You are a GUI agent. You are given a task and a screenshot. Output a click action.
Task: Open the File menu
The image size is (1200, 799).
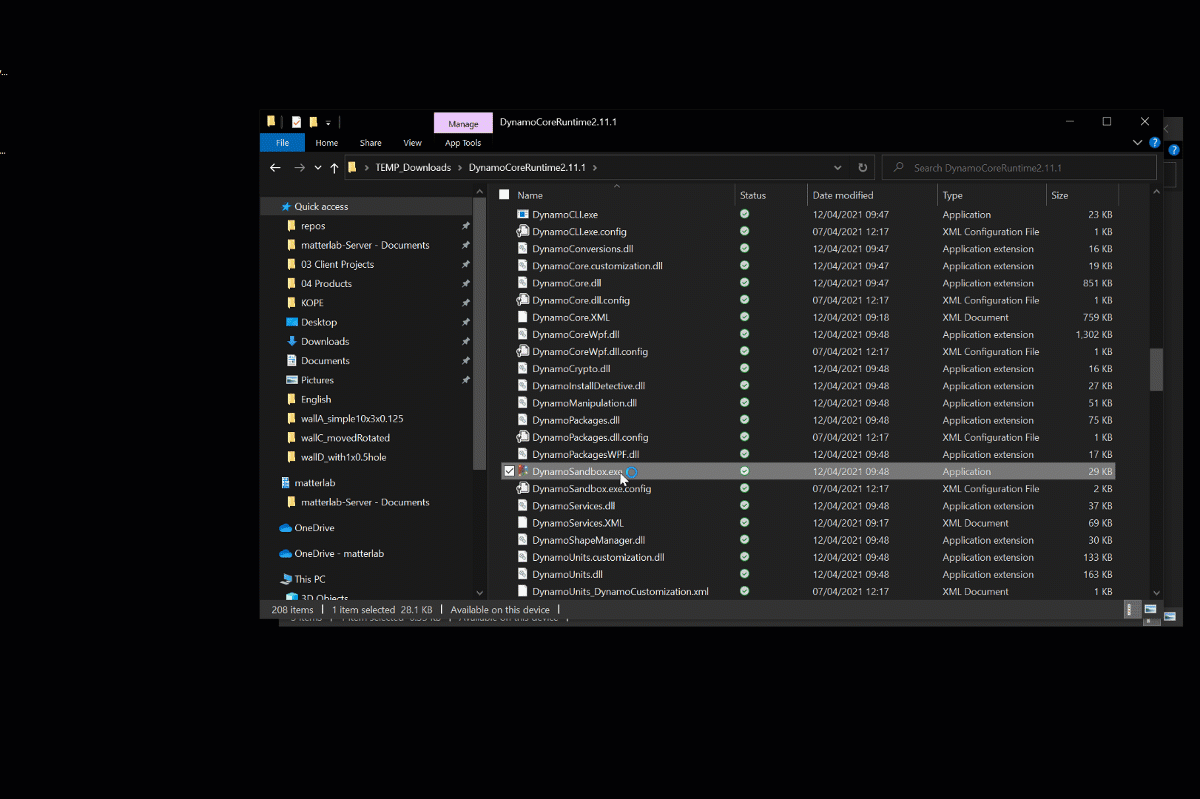(282, 143)
